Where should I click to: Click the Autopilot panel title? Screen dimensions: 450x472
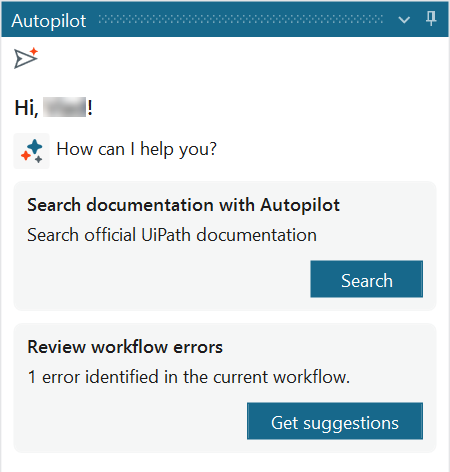(49, 21)
